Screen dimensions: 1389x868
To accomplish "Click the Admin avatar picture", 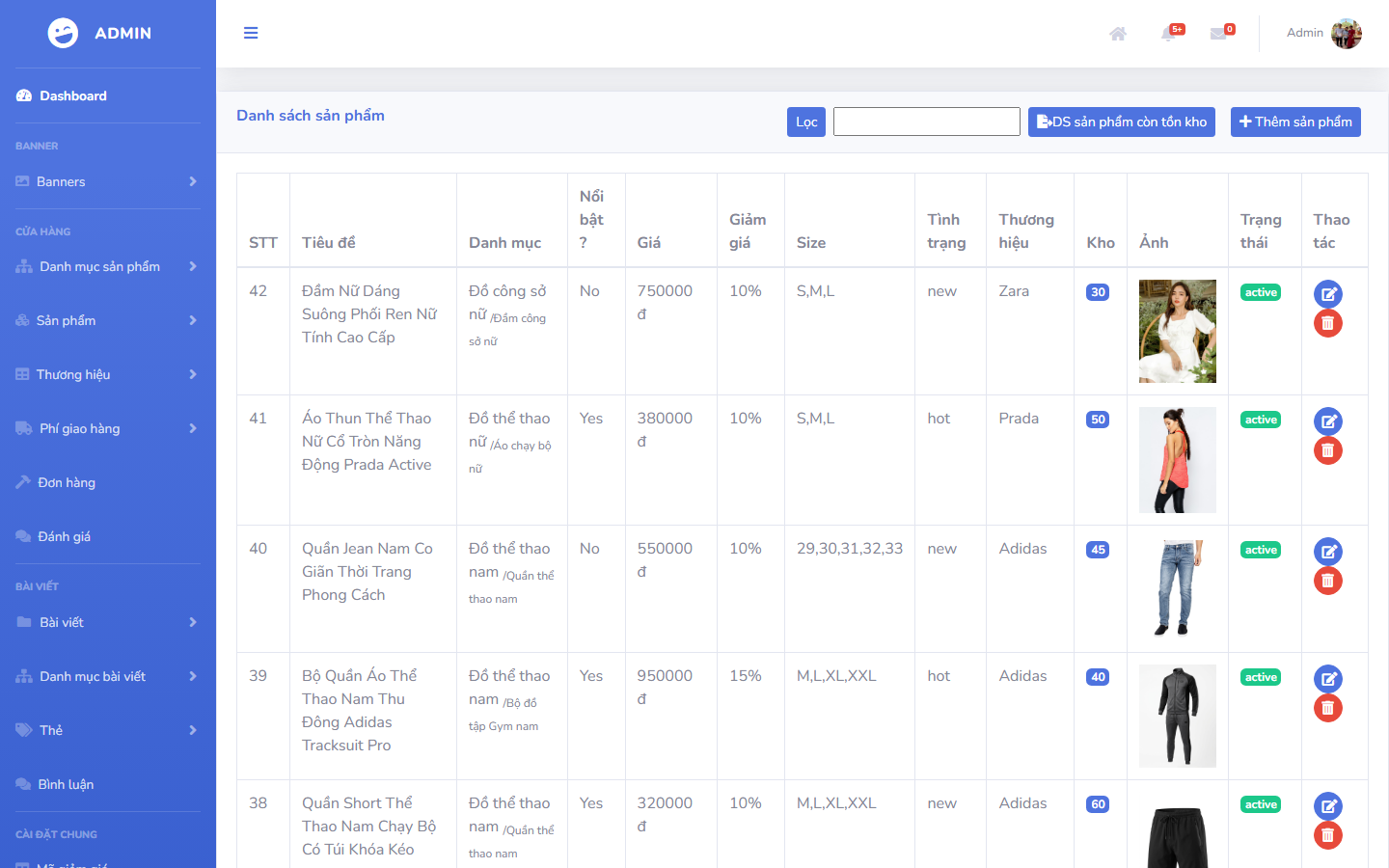I will click(x=1347, y=34).
